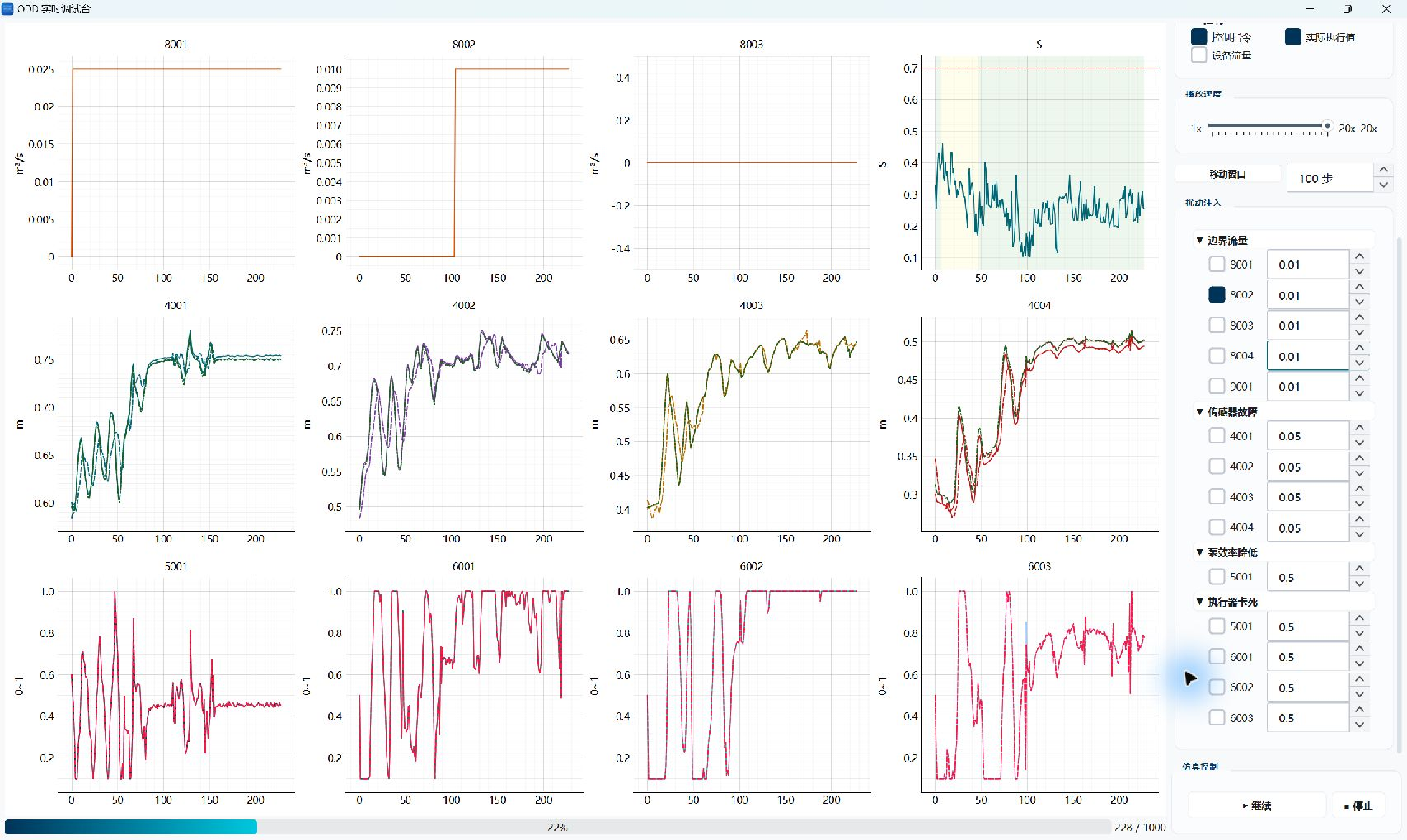The image size is (1407, 840).
Task: Click up arrow for boundary flow 8001
Action: coord(1360,256)
